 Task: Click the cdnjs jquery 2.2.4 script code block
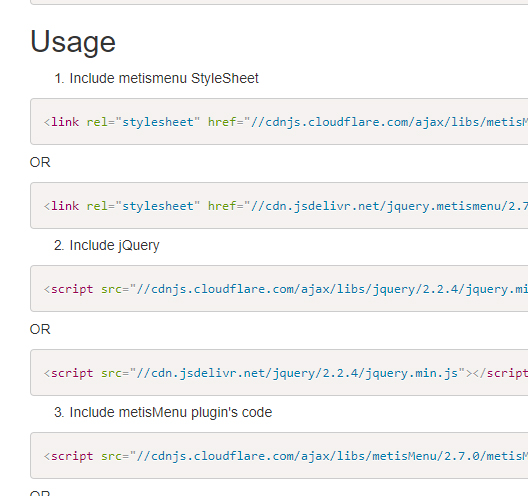click(x=279, y=289)
